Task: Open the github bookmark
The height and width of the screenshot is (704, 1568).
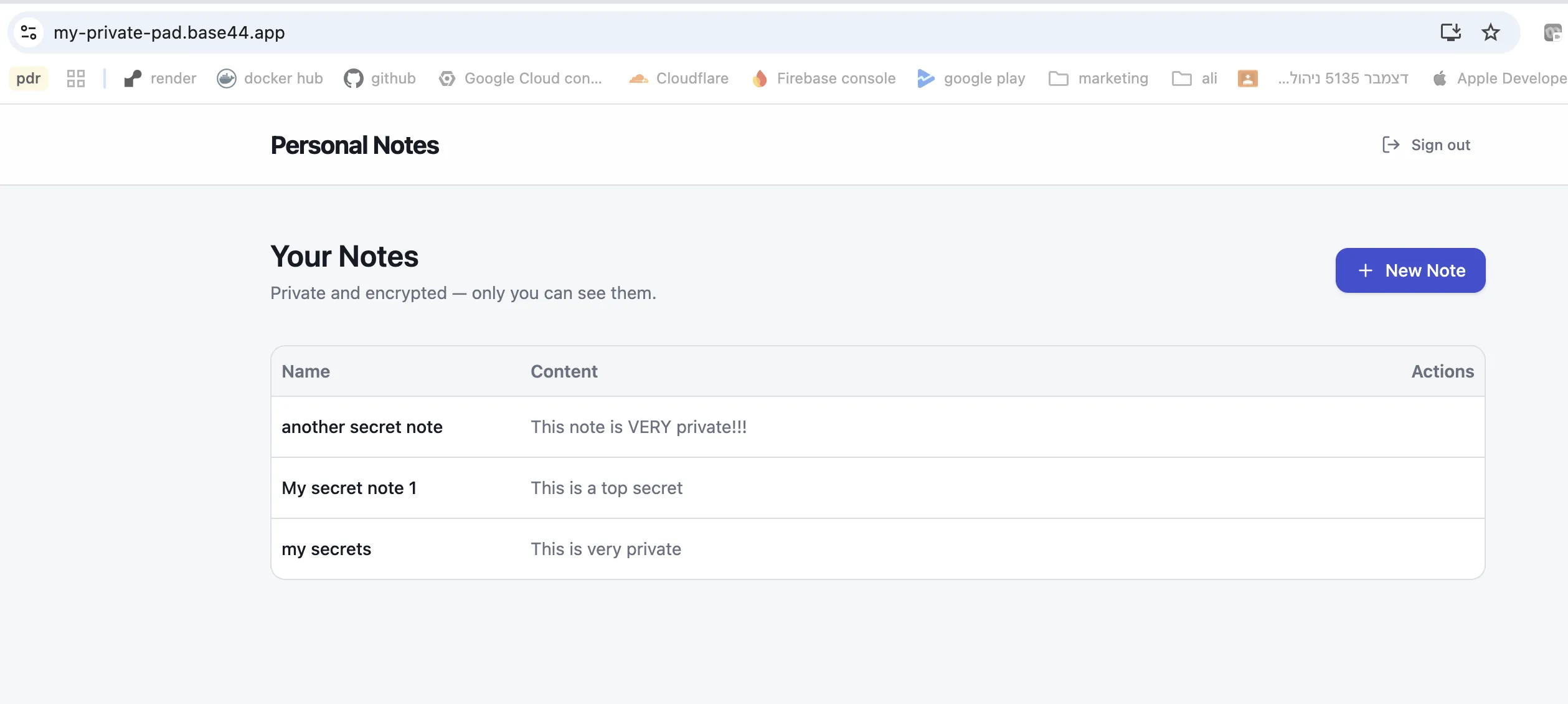Action: click(x=379, y=78)
